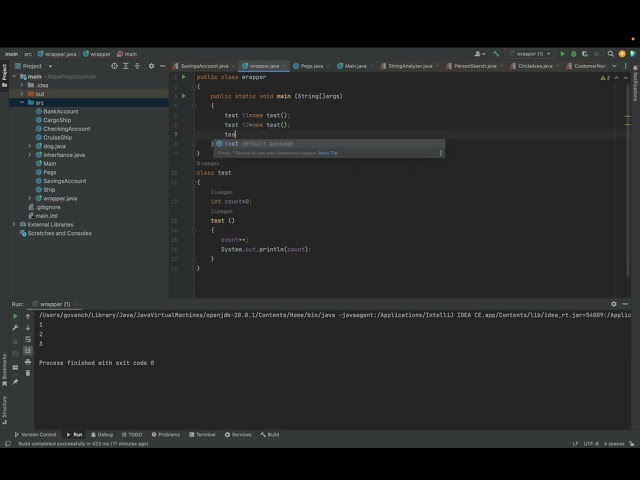The width and height of the screenshot is (640, 480).
Task: Open Terminal tool window
Action: [x=202, y=435]
